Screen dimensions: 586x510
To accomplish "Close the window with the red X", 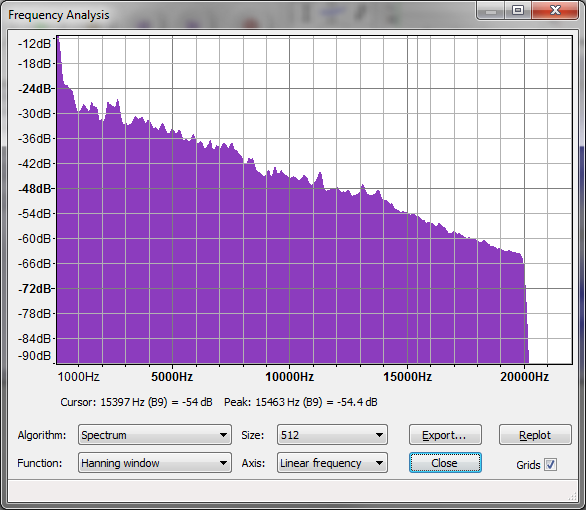I will coord(555,11).
